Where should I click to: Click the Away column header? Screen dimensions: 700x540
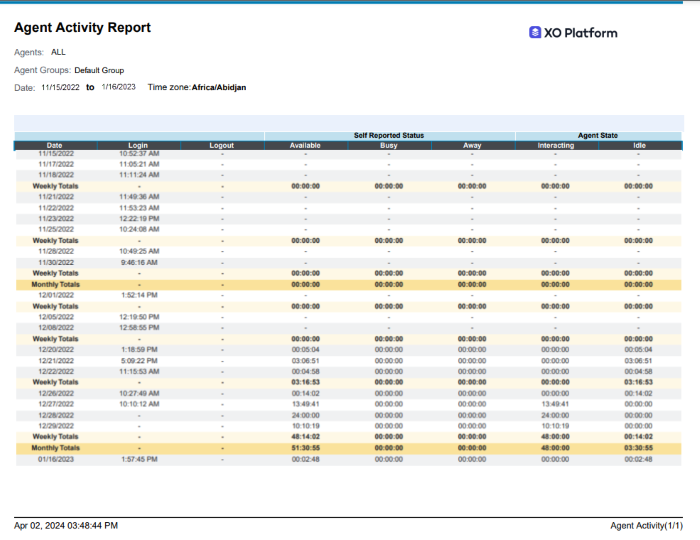coord(472,146)
